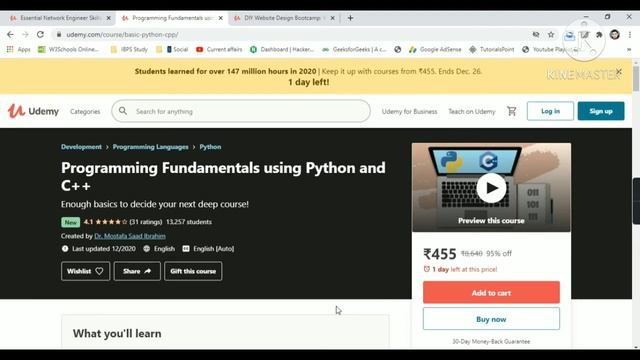Close the DIY Website Design Bootcamp tab
The image size is (640, 360).
tap(333, 18)
